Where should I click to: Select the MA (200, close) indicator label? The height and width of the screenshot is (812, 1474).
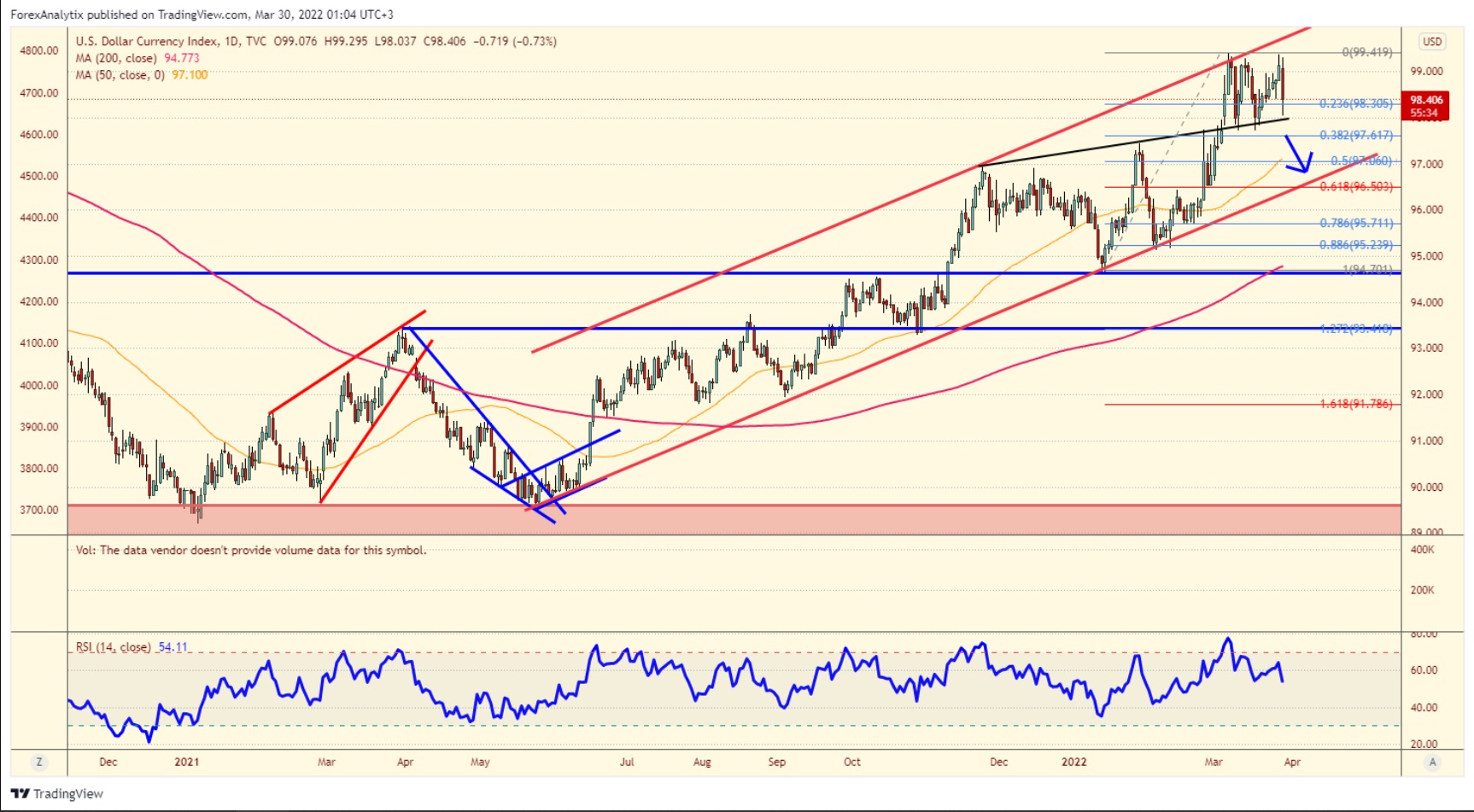click(x=116, y=58)
